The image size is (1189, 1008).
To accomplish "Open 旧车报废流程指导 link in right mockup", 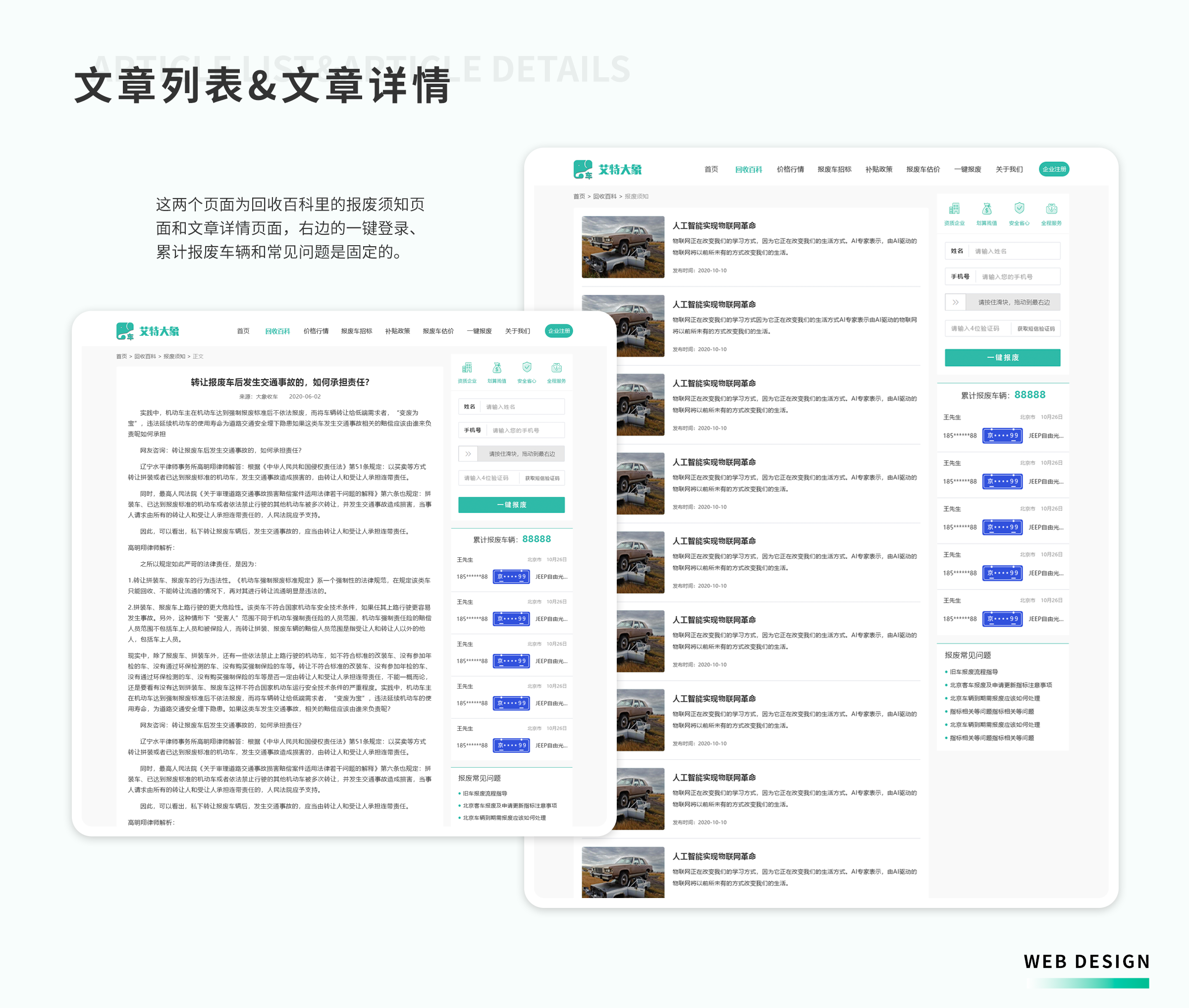I will (973, 672).
